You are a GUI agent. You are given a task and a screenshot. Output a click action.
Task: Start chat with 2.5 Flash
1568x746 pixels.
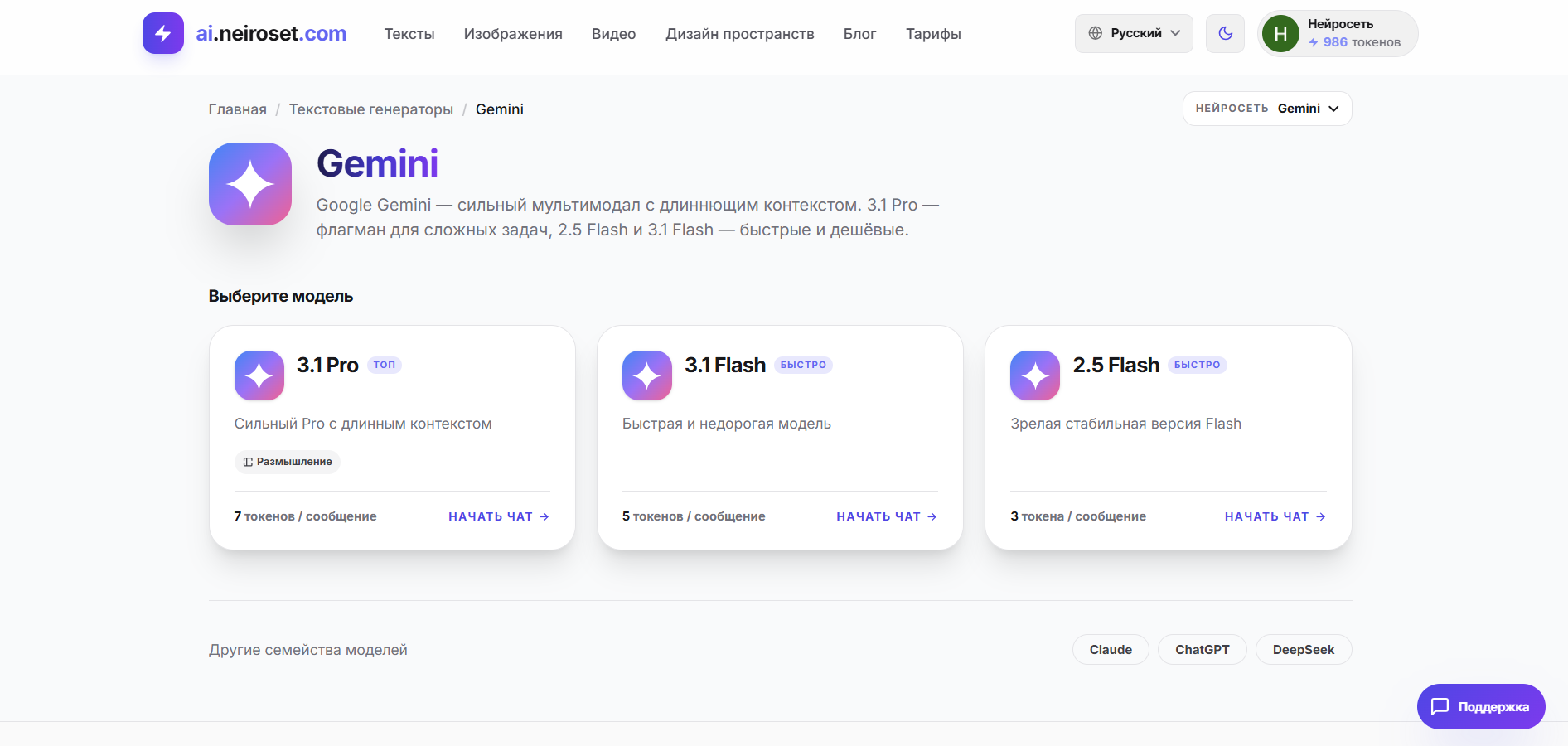(x=1275, y=516)
